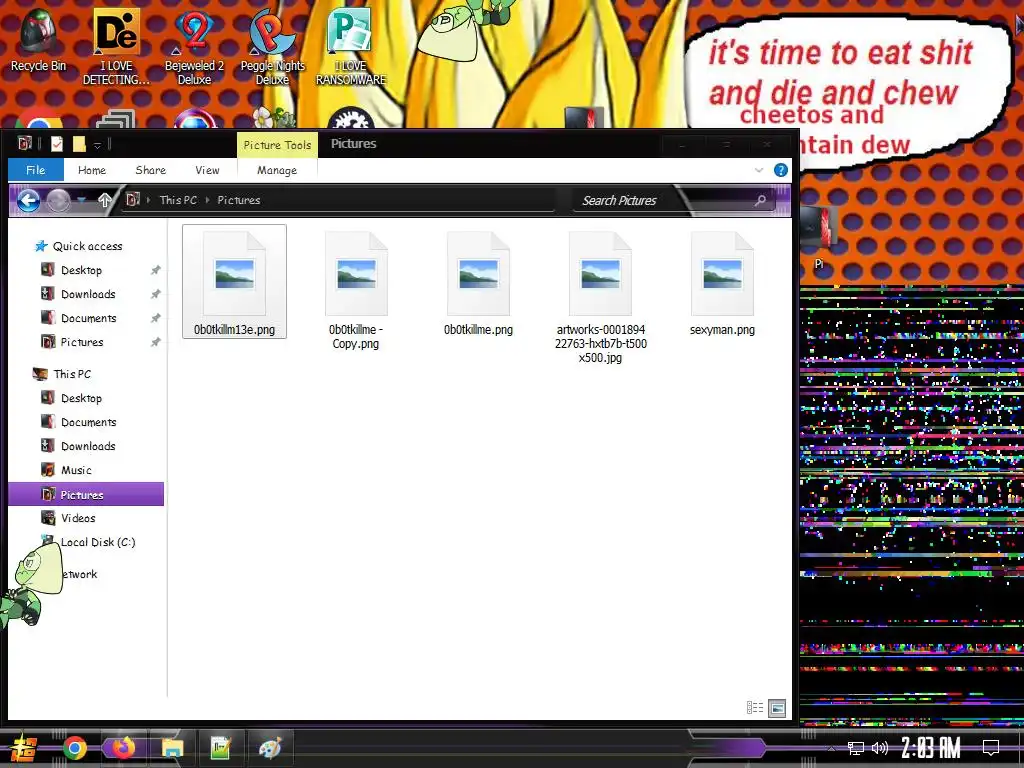Viewport: 1024px width, 768px height.
Task: Open the Start menu button
Action: pos(24,749)
